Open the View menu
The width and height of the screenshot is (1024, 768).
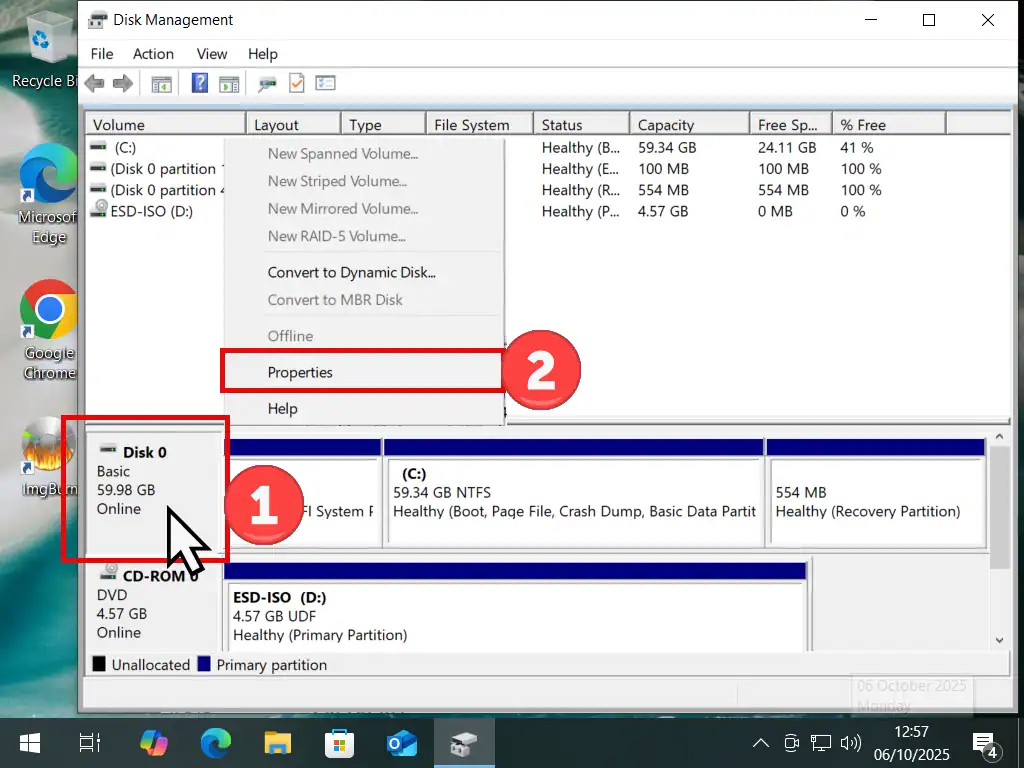point(211,54)
